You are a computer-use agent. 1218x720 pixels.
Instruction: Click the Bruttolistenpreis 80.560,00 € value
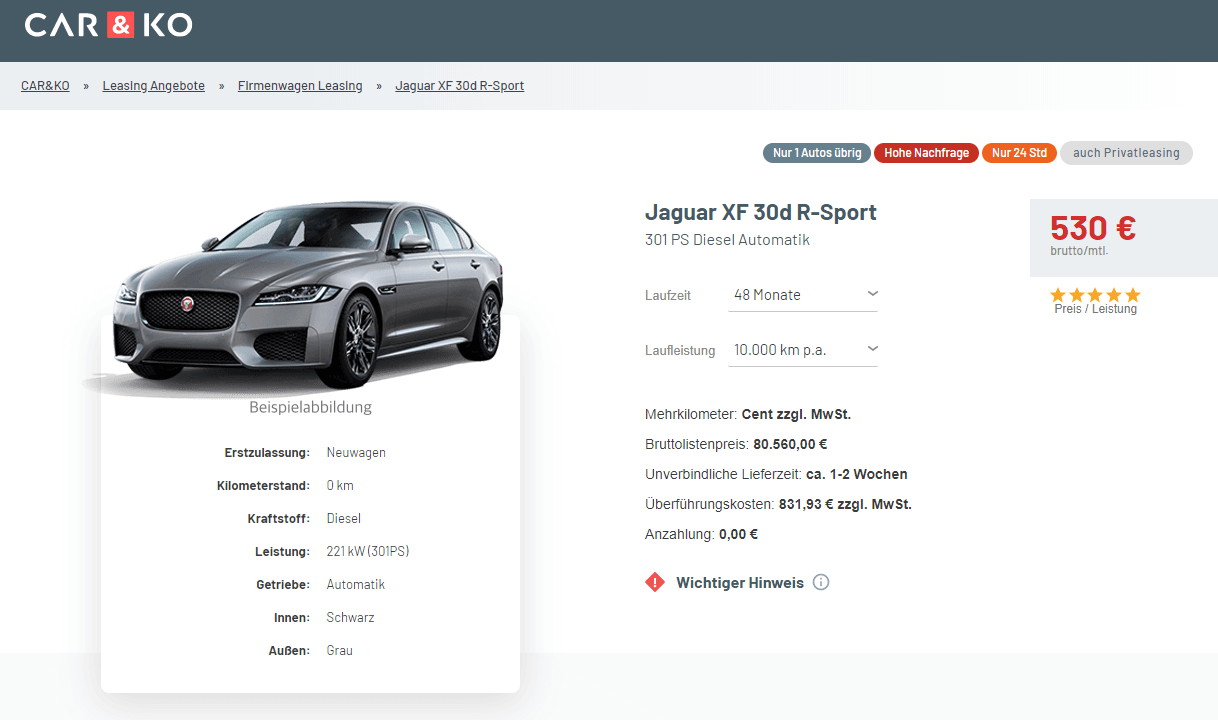click(x=790, y=444)
